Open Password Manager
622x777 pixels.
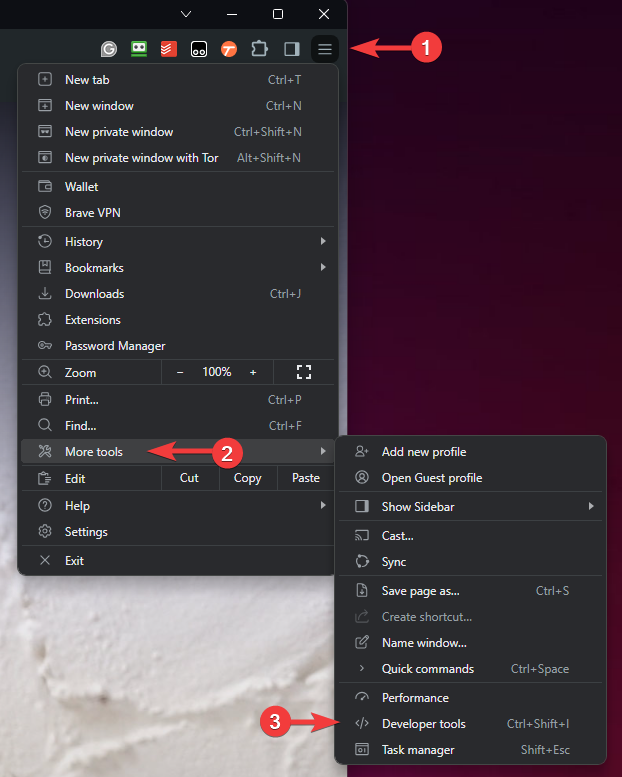[x=178, y=346]
